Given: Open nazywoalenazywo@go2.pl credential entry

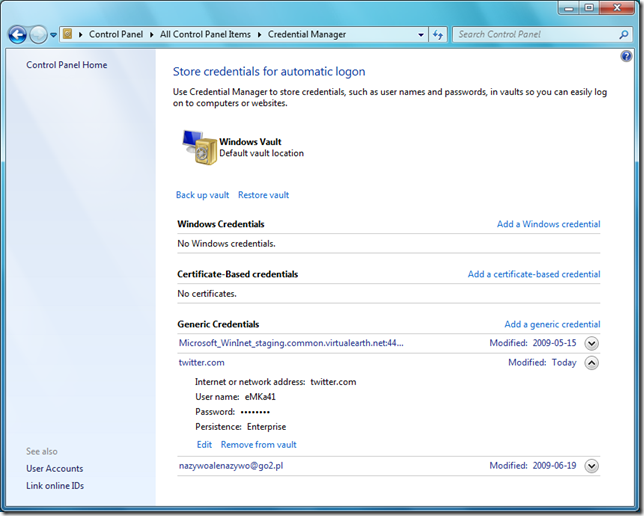Looking at the screenshot, I should tap(231, 465).
